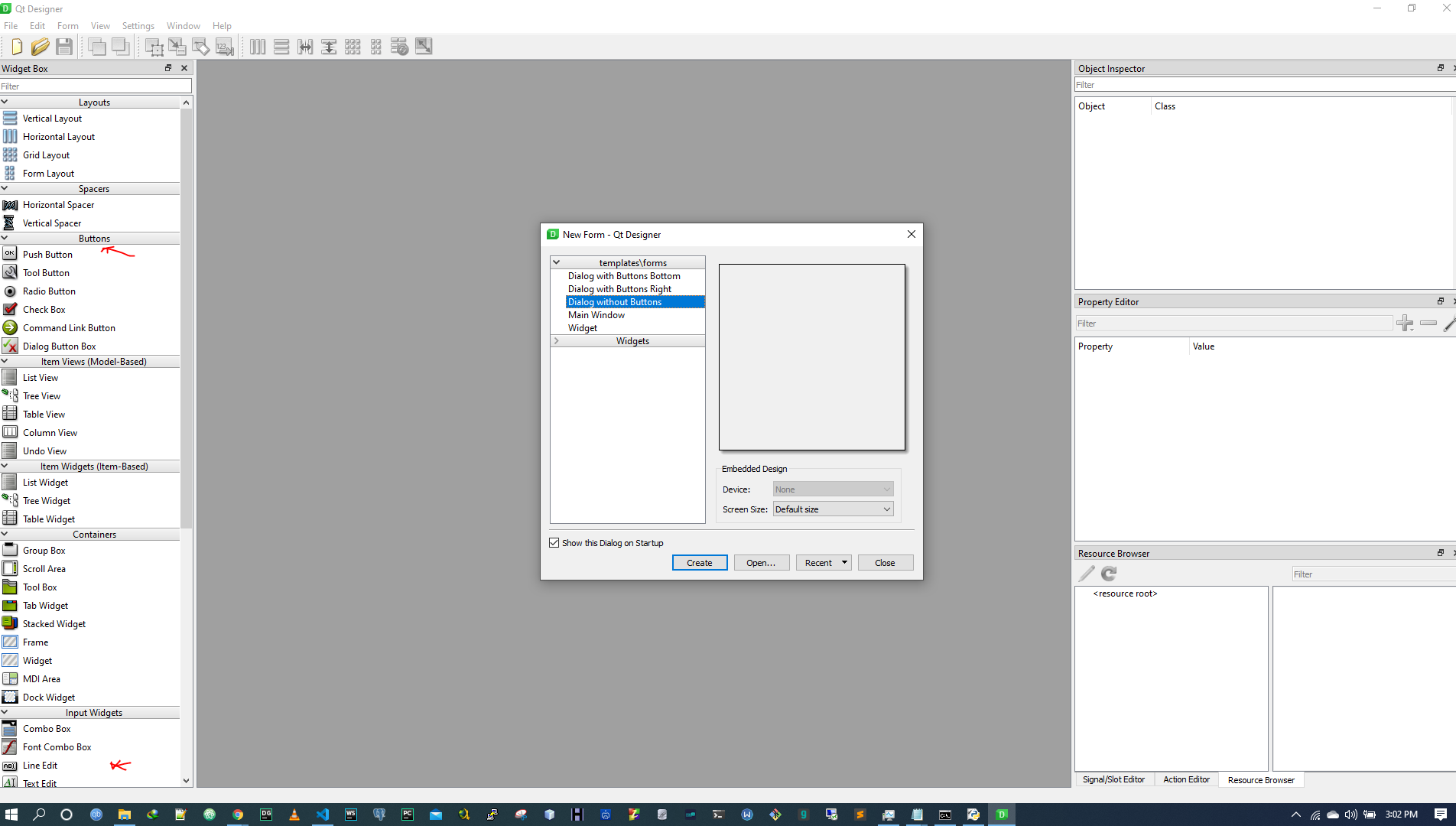Open the Edit menu
1456x826 pixels.
37,25
